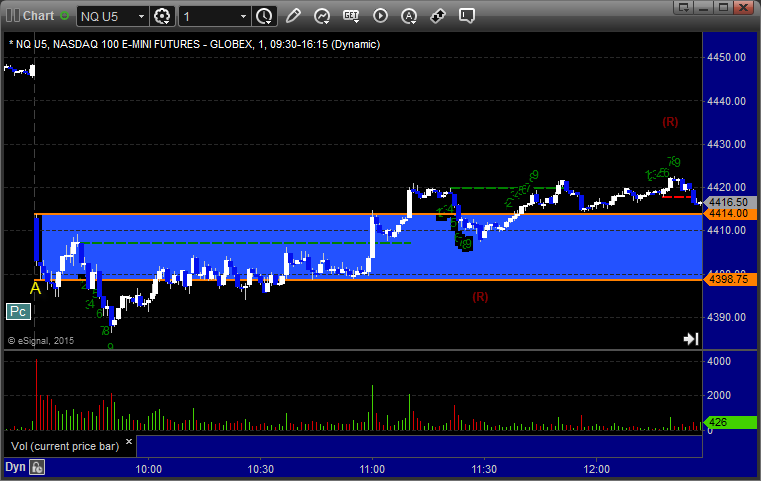Click the 4390.00 price axis label
This screenshot has height=481, width=761.
pos(727,317)
